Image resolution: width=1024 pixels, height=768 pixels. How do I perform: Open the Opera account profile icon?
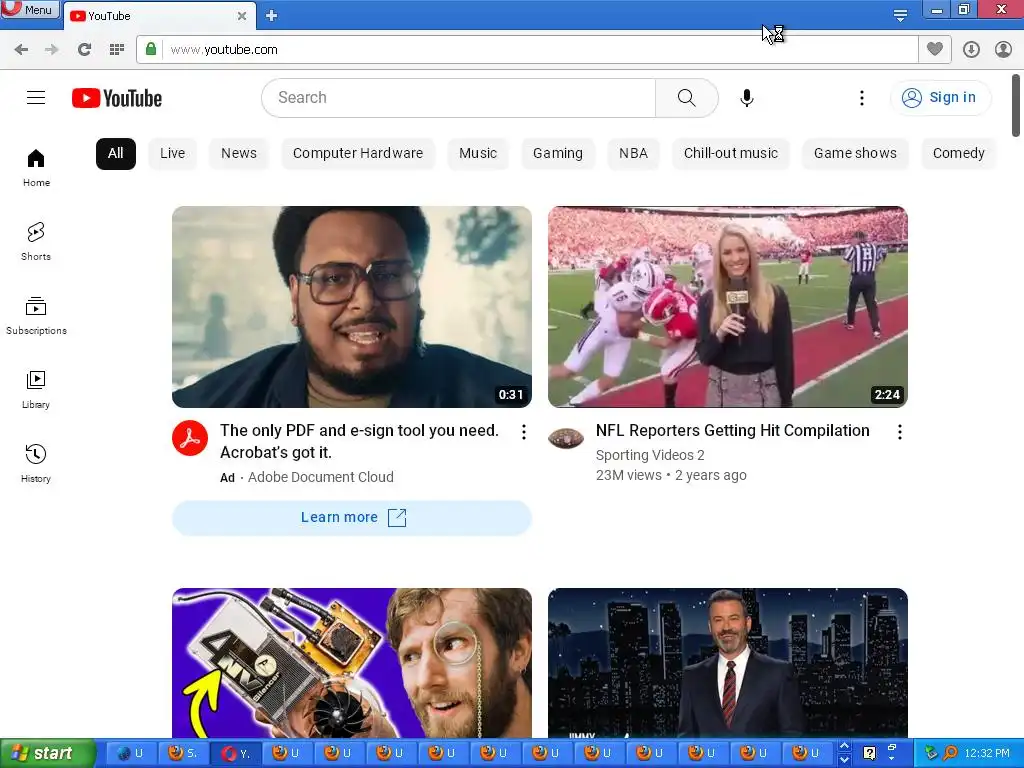pyautogui.click(x=1003, y=50)
